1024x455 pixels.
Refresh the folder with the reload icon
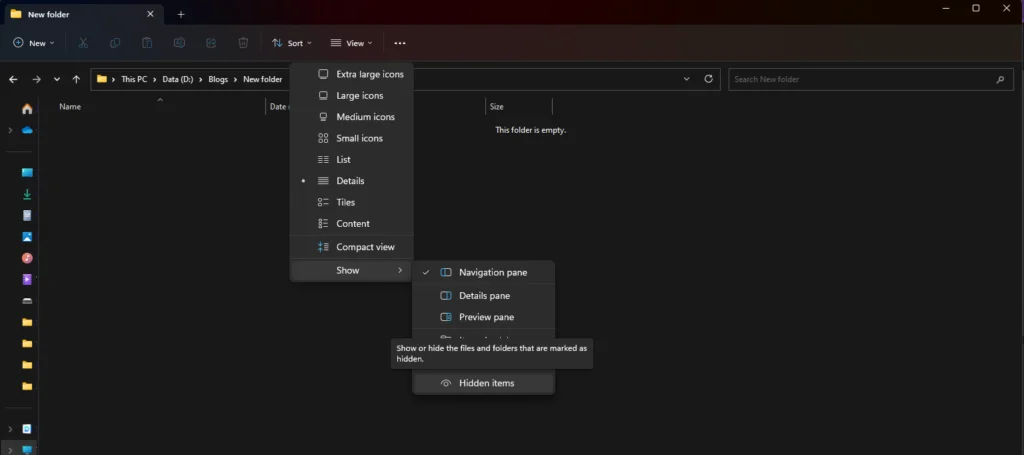709,79
